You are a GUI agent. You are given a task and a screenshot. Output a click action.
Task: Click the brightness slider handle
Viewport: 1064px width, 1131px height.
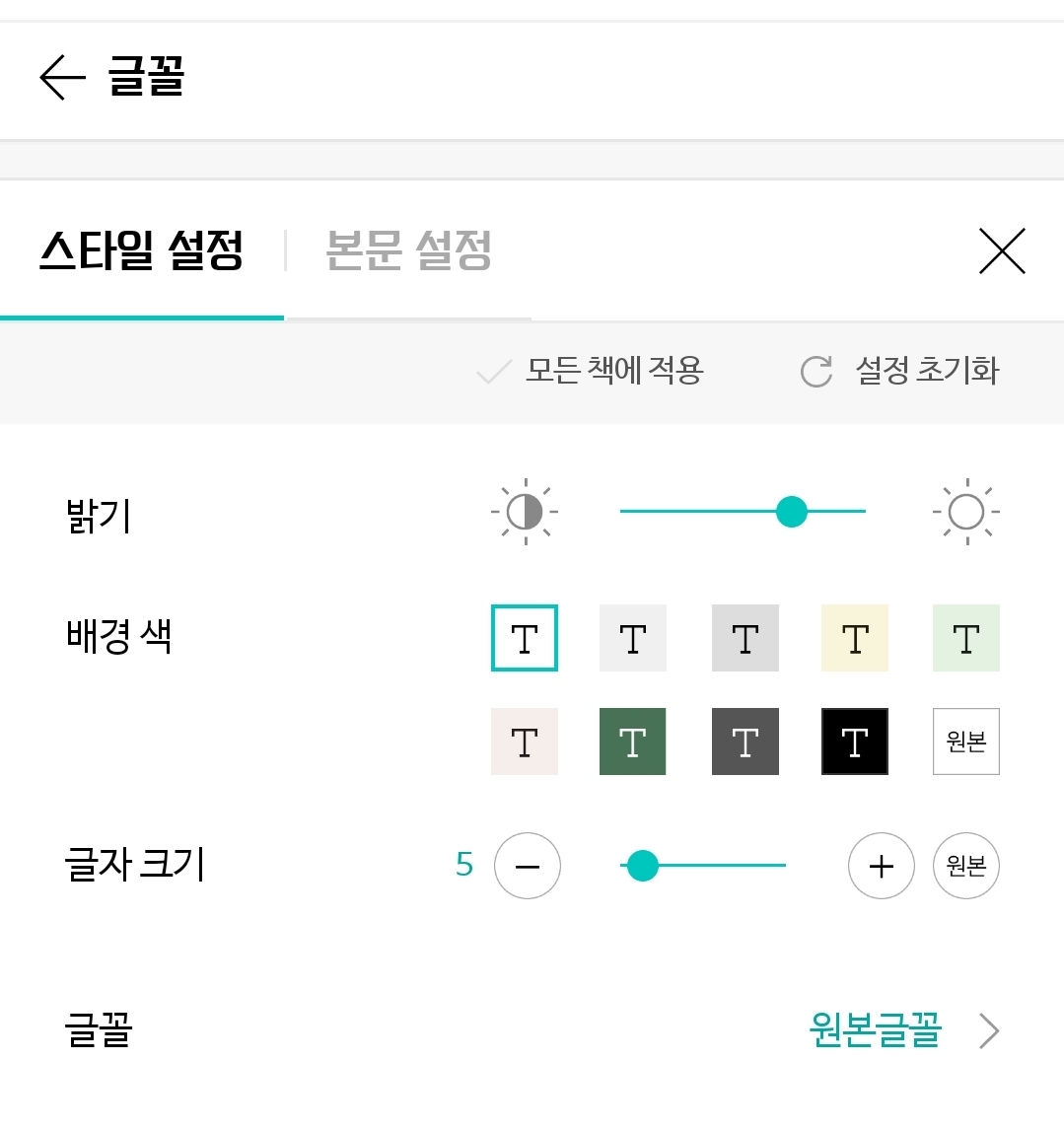point(792,512)
